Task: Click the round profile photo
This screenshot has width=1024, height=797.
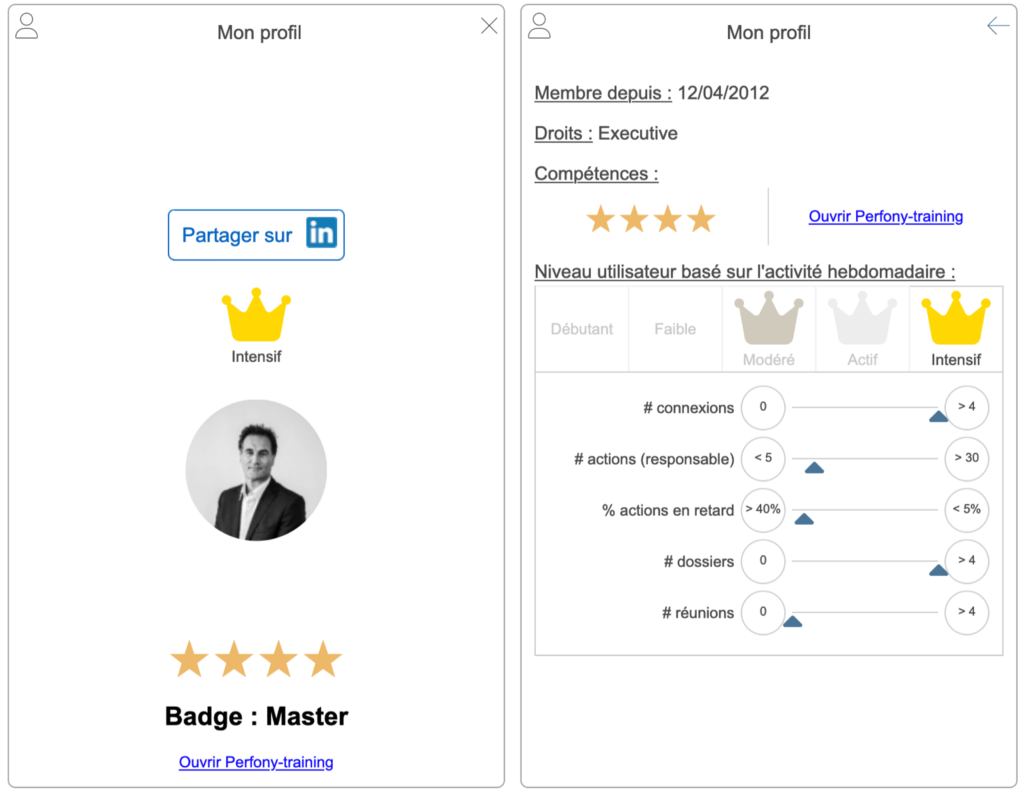Action: click(x=256, y=470)
